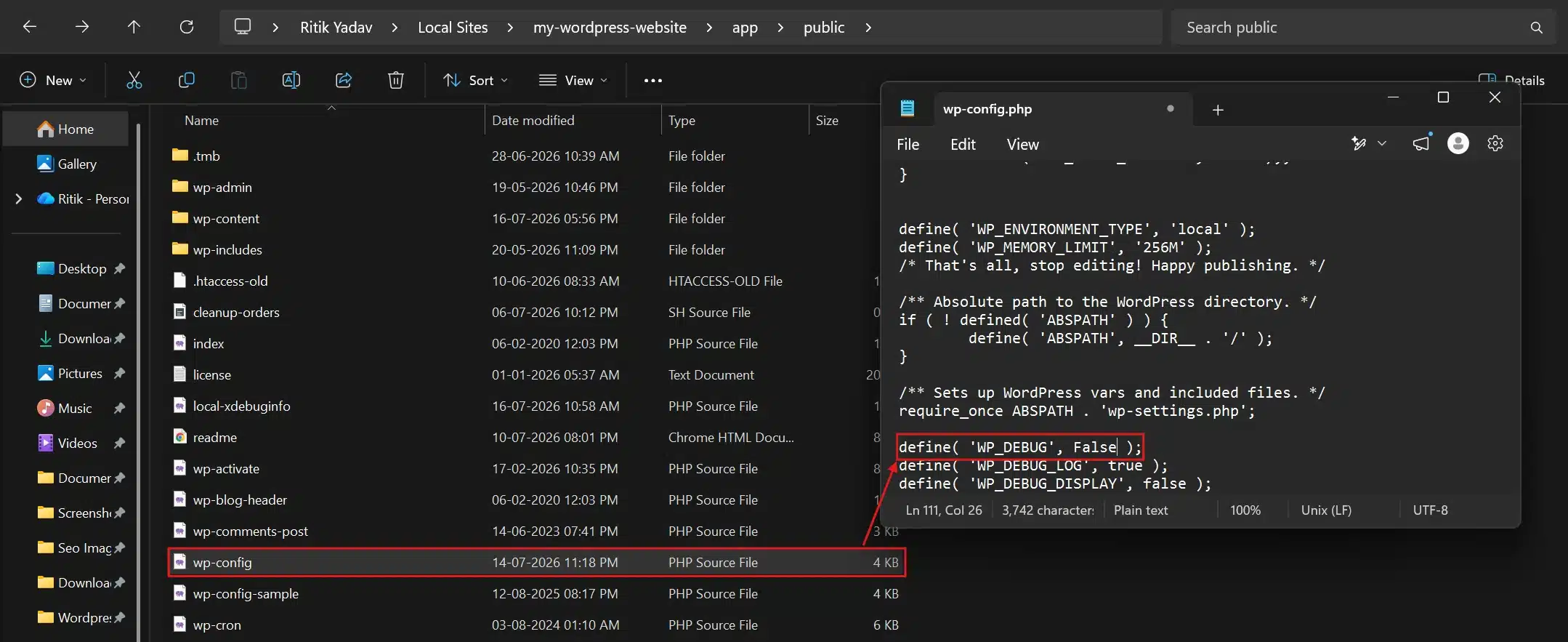Click my-wordpress-website breadcrumb
This screenshot has height=642, width=1568.
pos(610,28)
